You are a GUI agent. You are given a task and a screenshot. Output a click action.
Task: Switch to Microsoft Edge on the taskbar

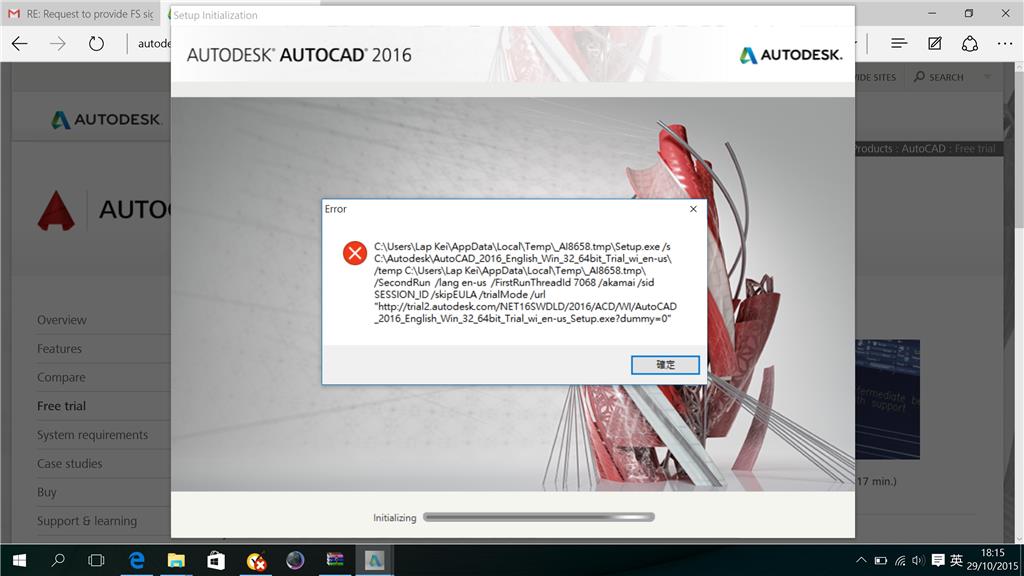pos(136,560)
